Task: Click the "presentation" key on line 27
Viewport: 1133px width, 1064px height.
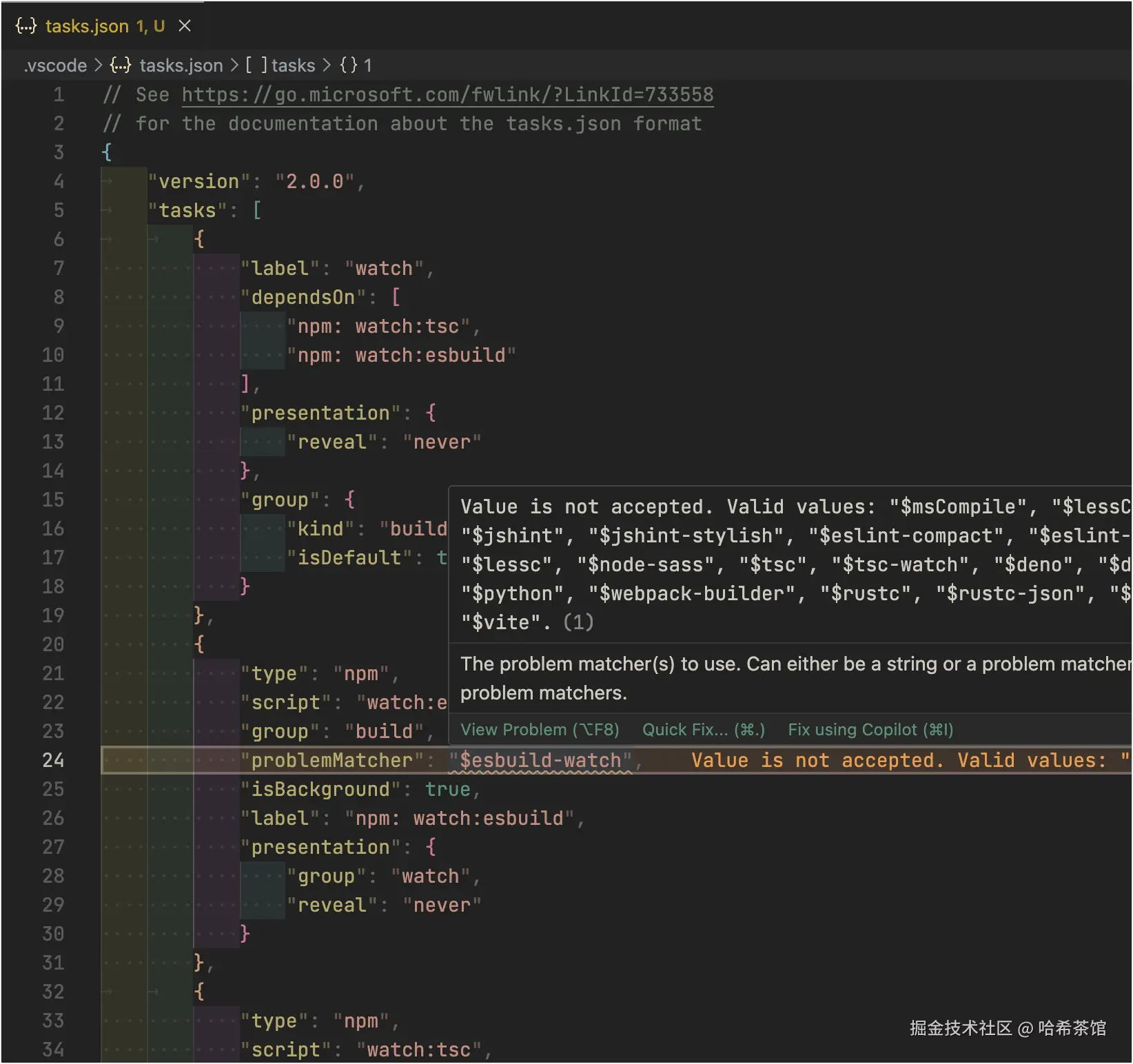Action: point(320,847)
